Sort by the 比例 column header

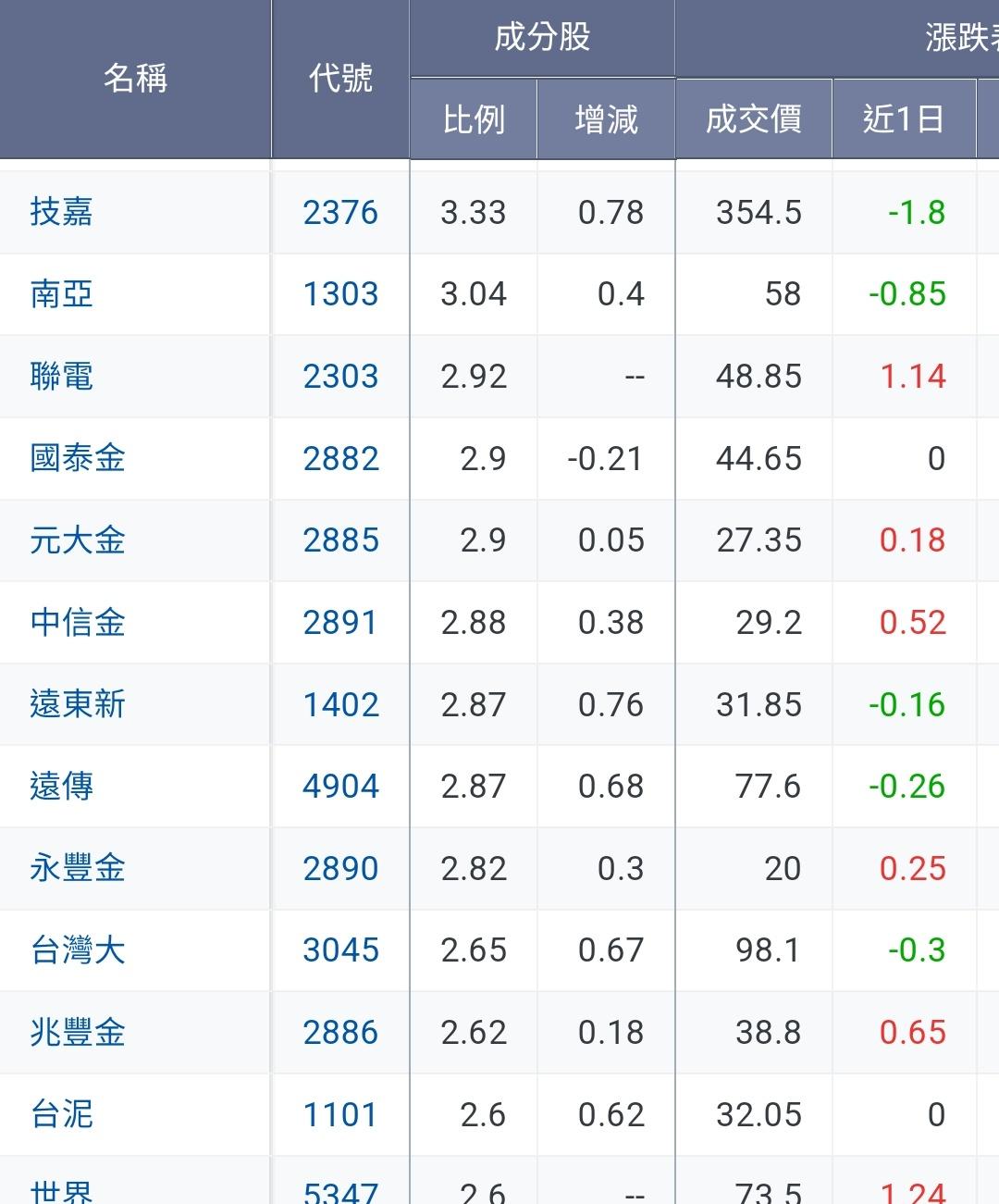coord(474,119)
